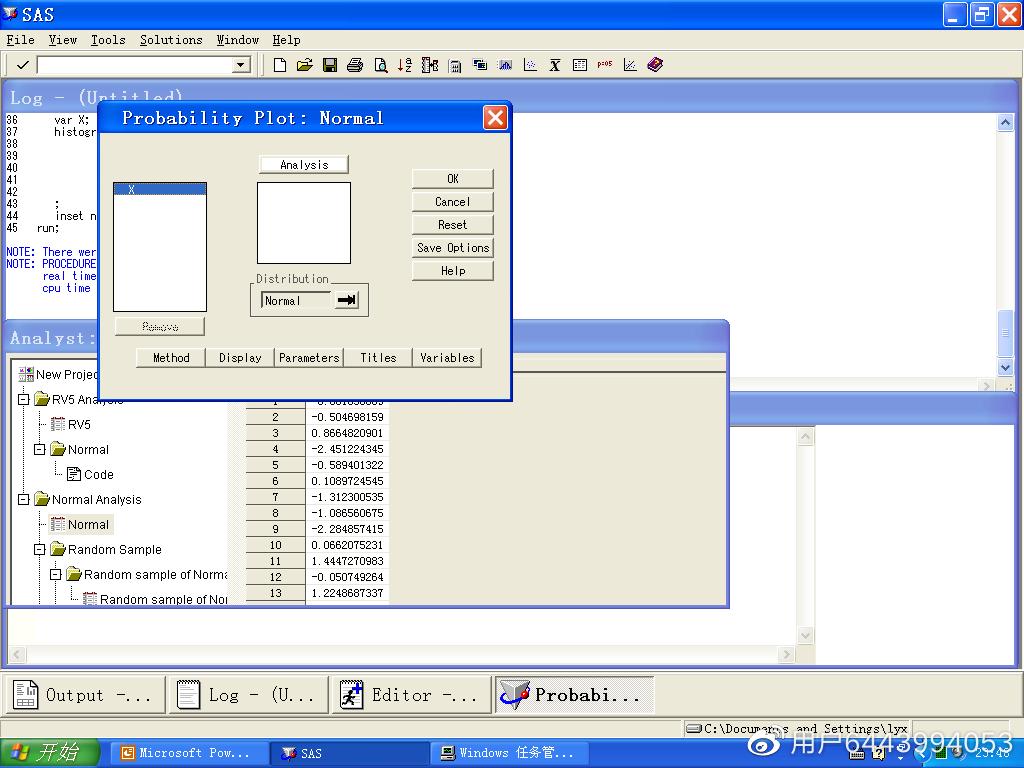1024x768 pixels.
Task: Click the Variables button
Action: 447,358
